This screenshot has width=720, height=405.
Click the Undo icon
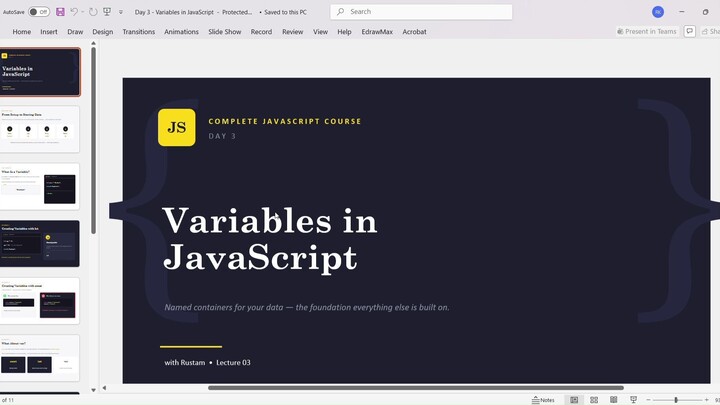[73, 12]
